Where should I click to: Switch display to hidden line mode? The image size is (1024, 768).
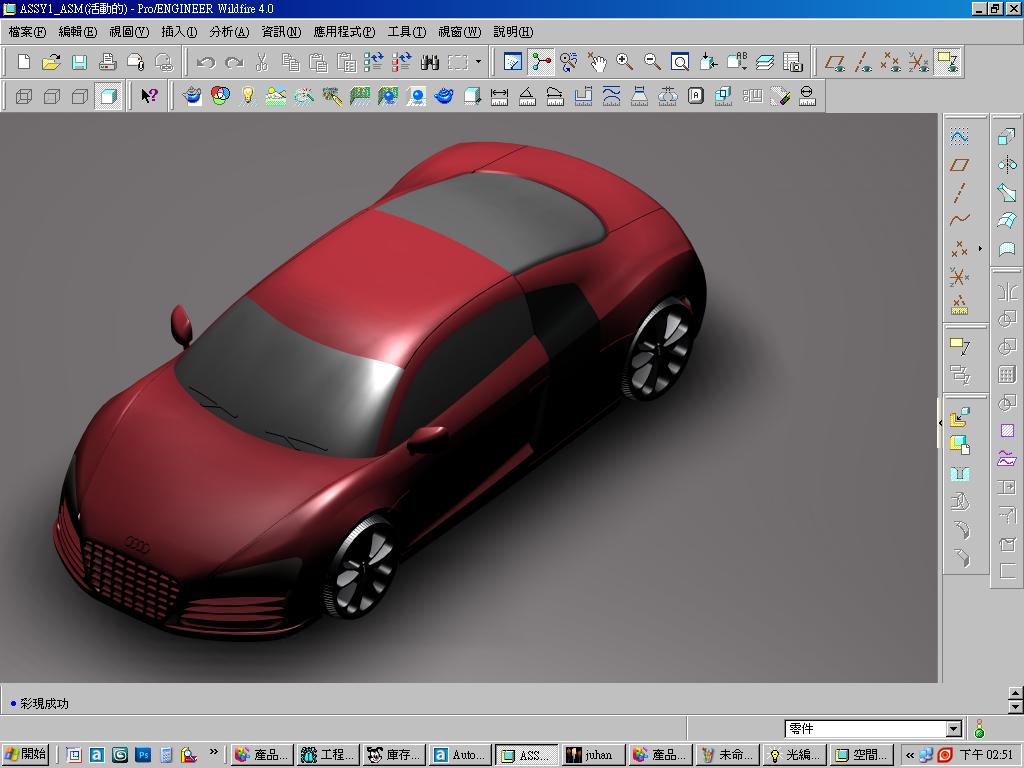point(52,96)
